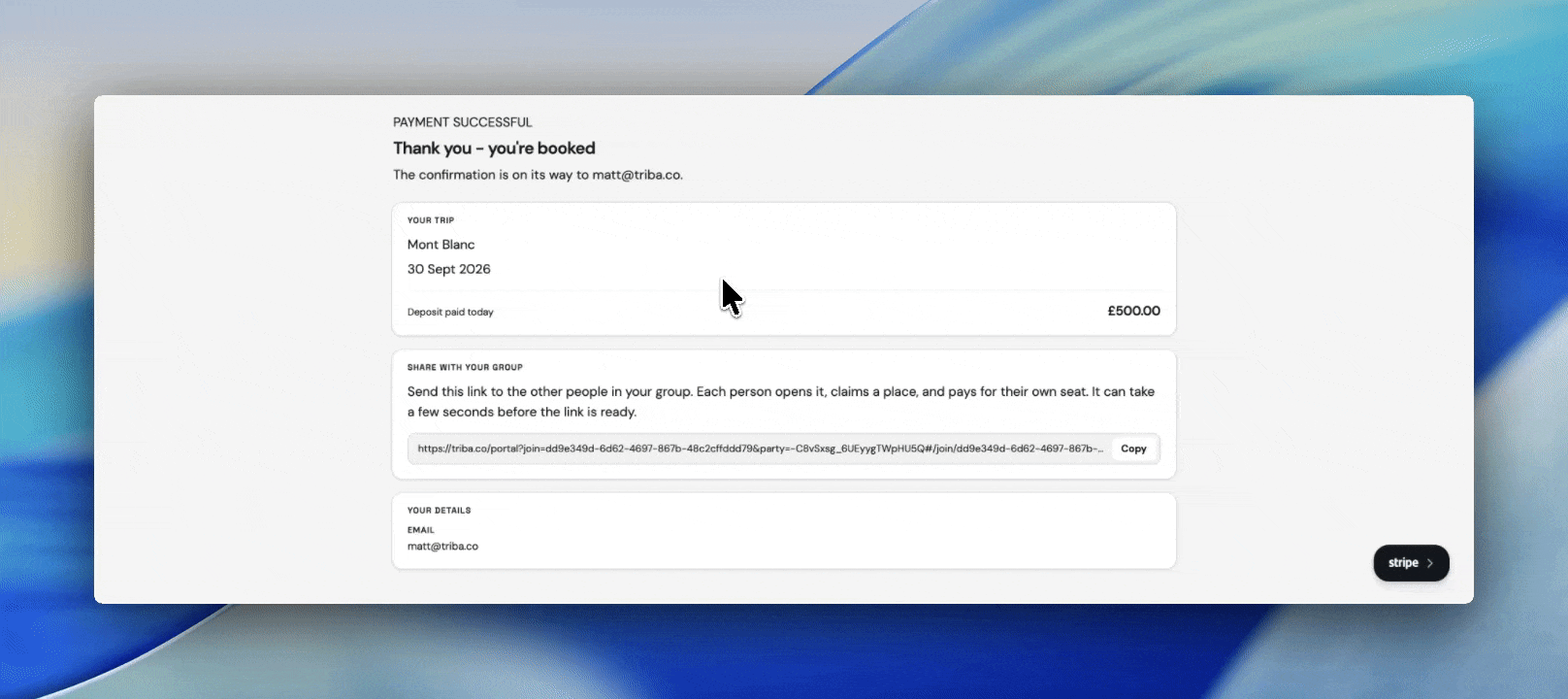Click the "SHARE WITH YOUR GROUP" label
This screenshot has height=699, width=1568.
(465, 367)
